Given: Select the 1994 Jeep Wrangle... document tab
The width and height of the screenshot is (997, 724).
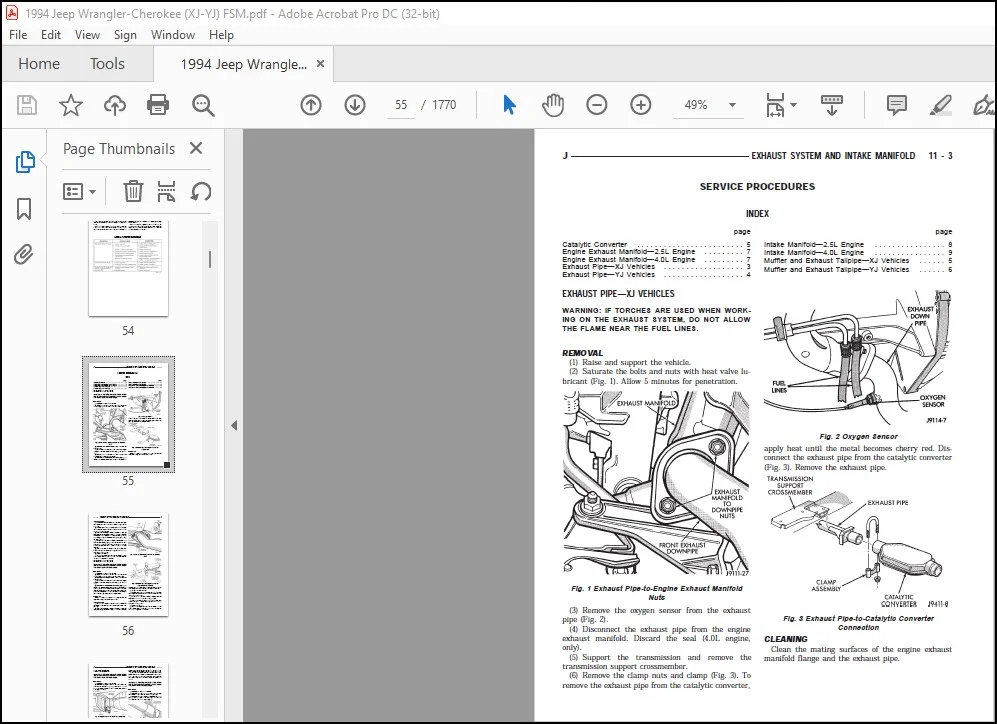Looking at the screenshot, I should 243,64.
